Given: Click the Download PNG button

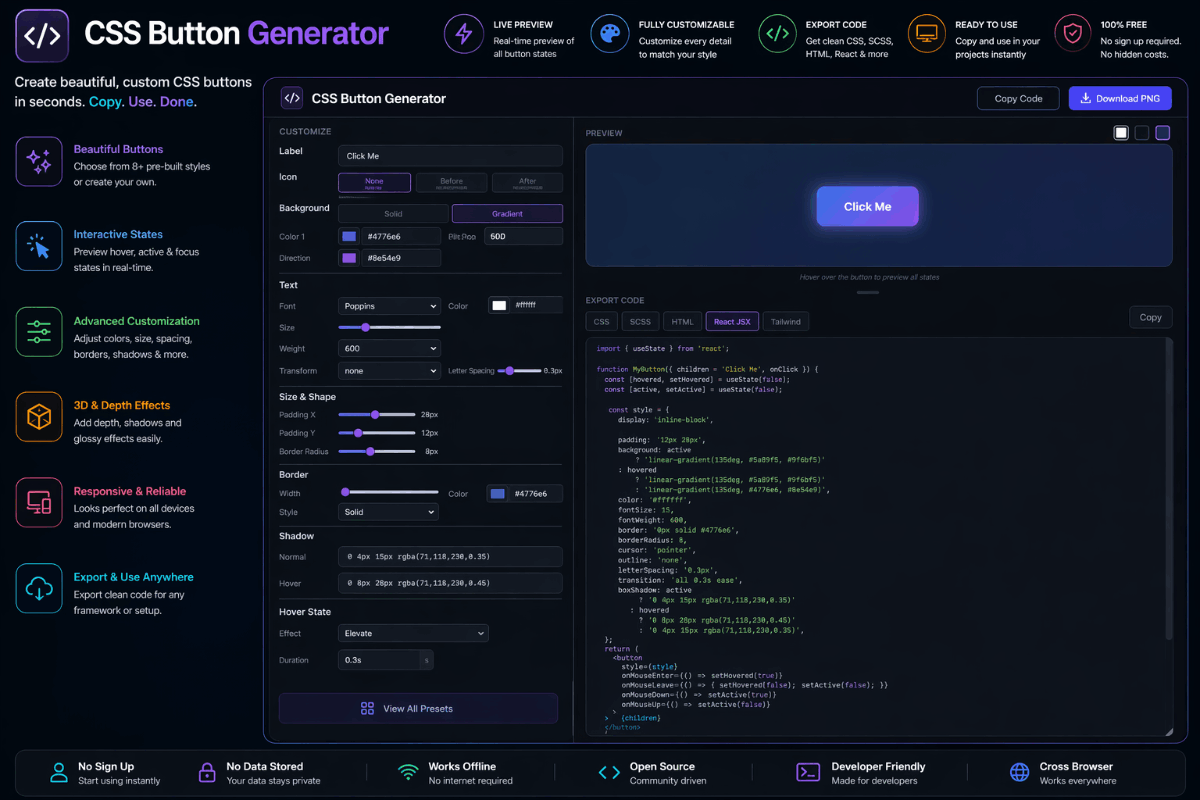Looking at the screenshot, I should coord(1121,98).
